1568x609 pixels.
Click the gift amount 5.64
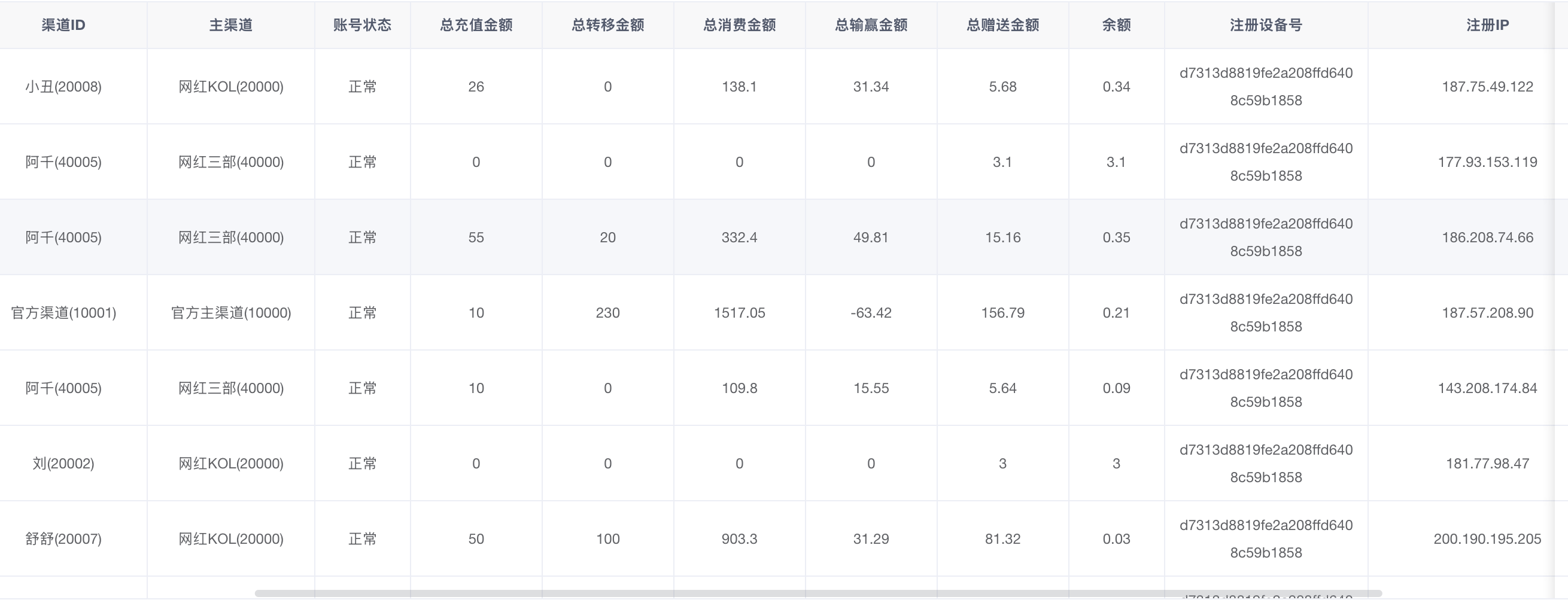pos(1002,388)
